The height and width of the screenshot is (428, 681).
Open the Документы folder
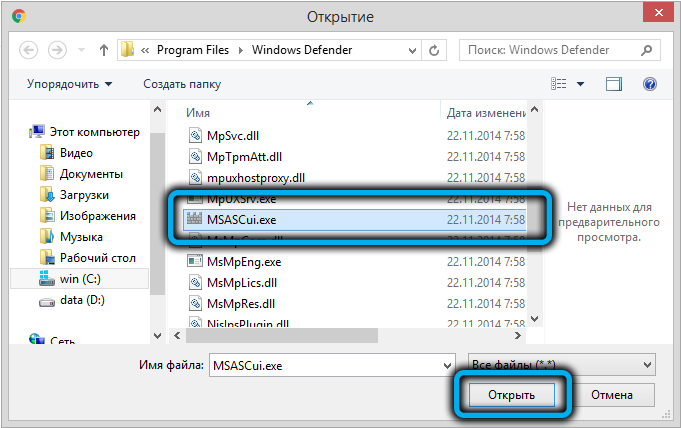coord(91,174)
